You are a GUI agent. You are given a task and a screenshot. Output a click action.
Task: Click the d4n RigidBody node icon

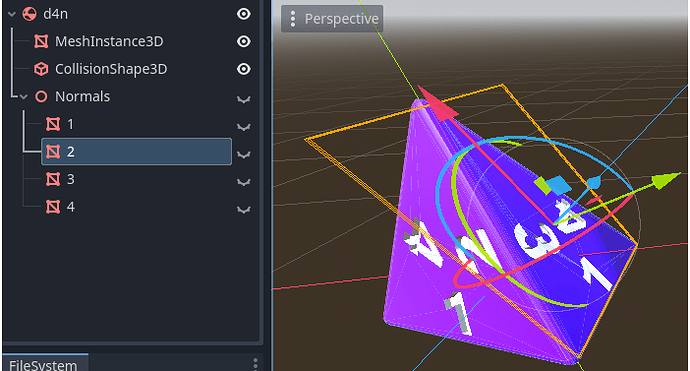tap(29, 14)
